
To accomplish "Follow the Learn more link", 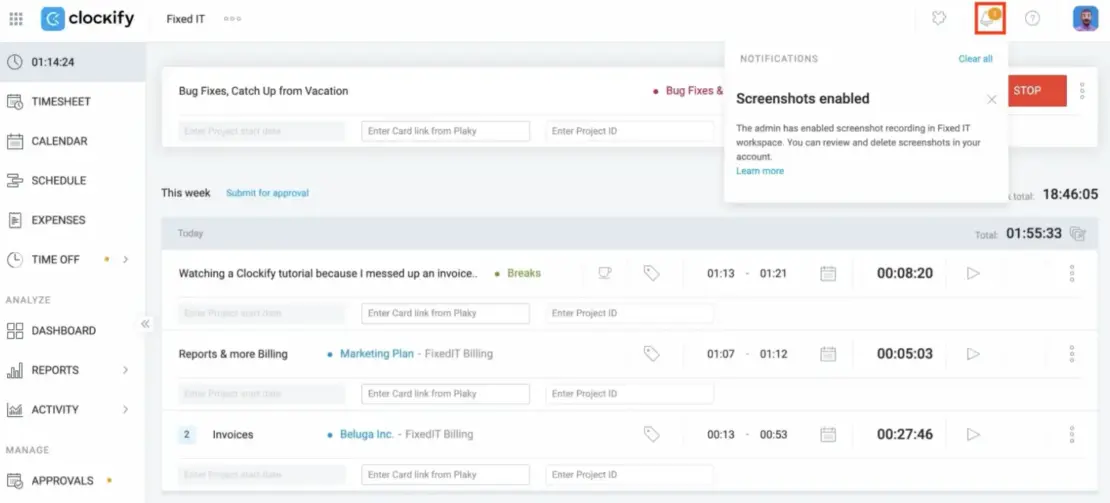I will coord(760,171).
